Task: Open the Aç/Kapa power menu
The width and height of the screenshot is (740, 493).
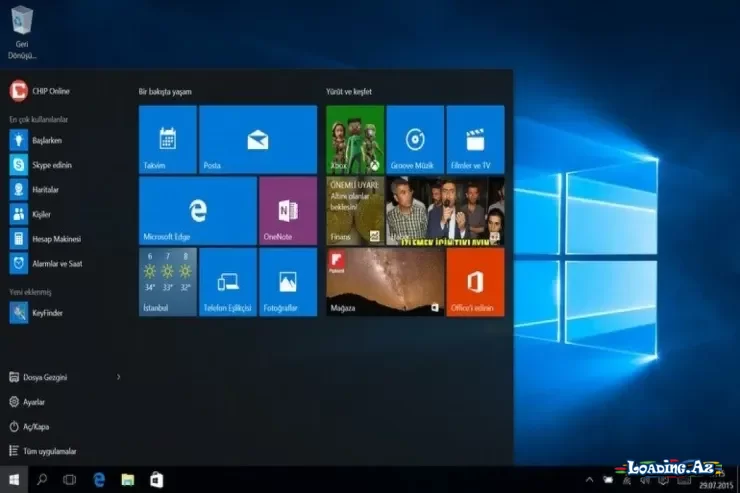Action: [29, 426]
